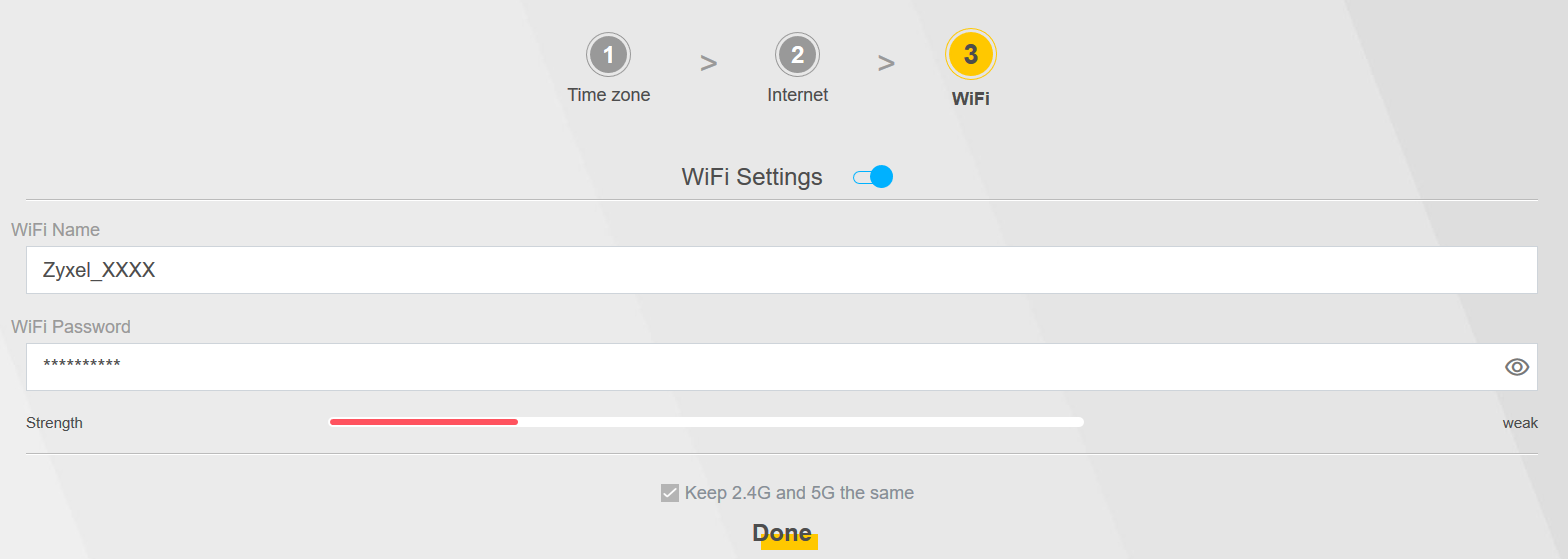1568x559 pixels.
Task: Click the WiFi Name field label
Action: tap(55, 230)
